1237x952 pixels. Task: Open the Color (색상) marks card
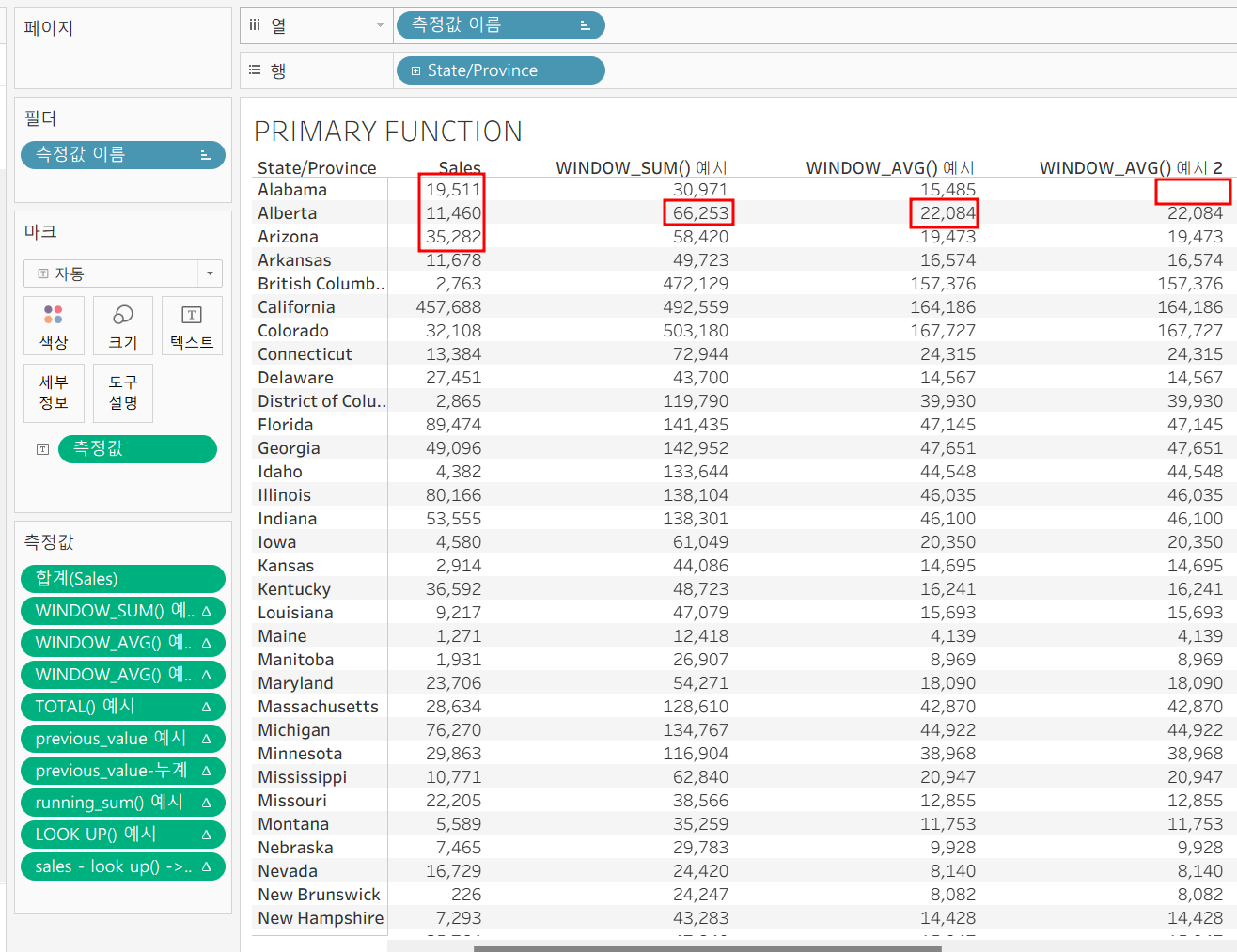54,325
